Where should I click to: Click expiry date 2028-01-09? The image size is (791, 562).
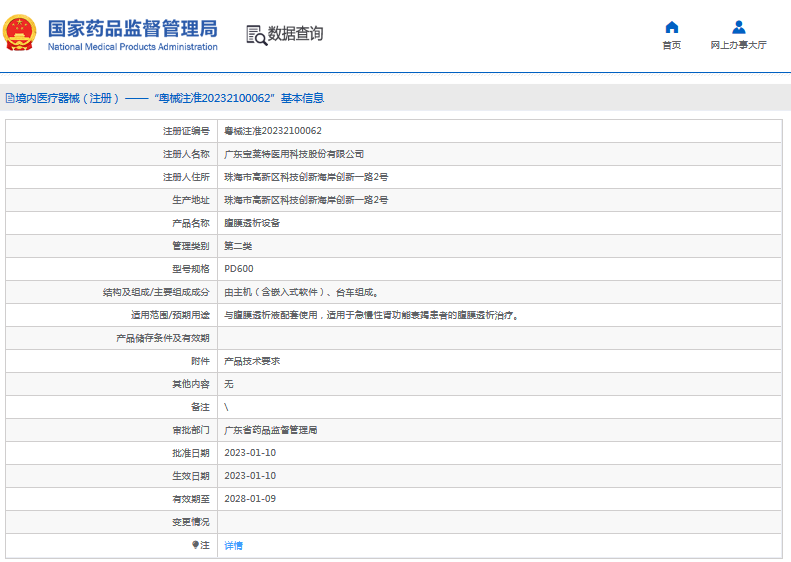point(250,499)
